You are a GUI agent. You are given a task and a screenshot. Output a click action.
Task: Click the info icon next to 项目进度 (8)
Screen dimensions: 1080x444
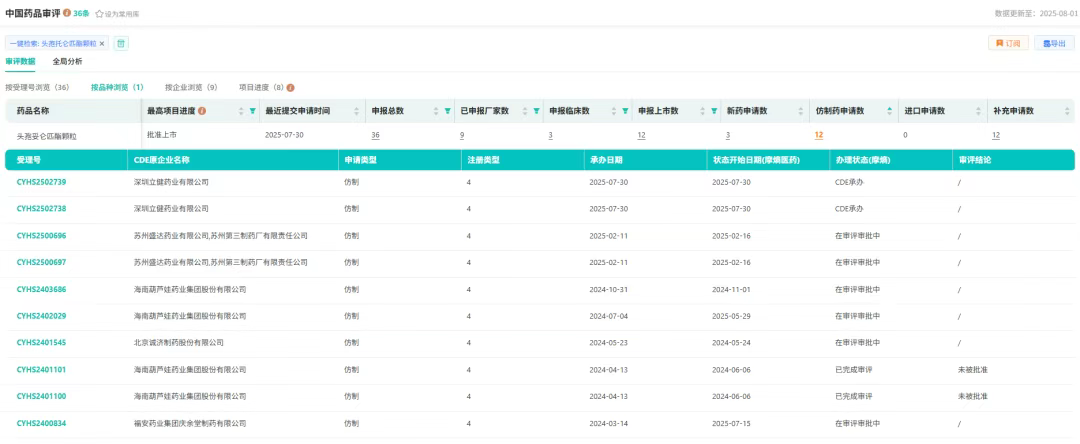coord(291,88)
